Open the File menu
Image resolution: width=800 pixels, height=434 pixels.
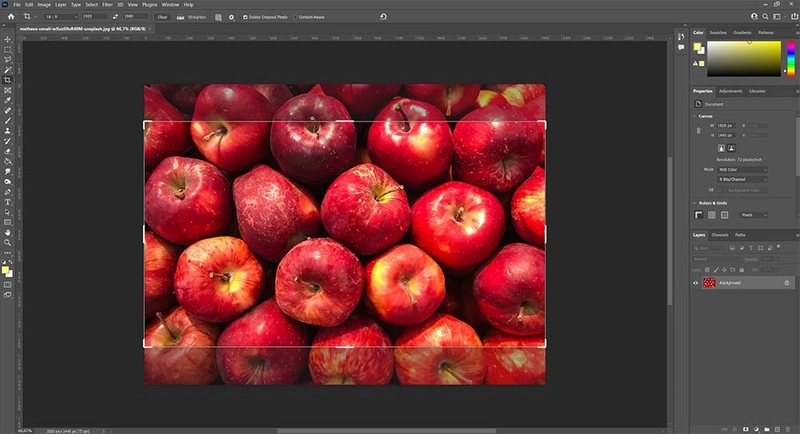coord(17,5)
